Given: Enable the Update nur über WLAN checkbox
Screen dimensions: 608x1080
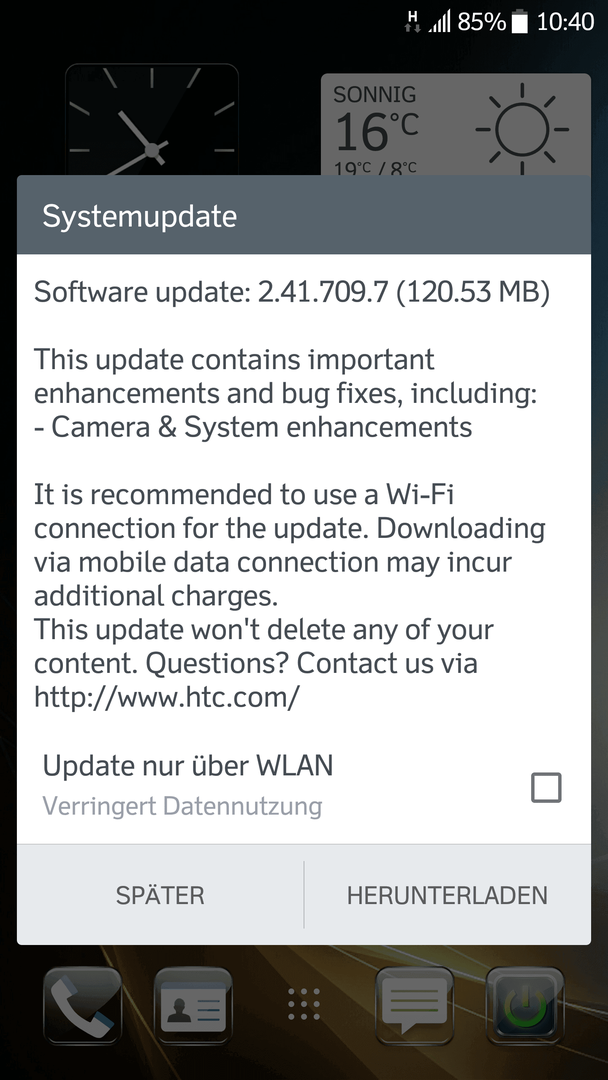Looking at the screenshot, I should pyautogui.click(x=546, y=787).
